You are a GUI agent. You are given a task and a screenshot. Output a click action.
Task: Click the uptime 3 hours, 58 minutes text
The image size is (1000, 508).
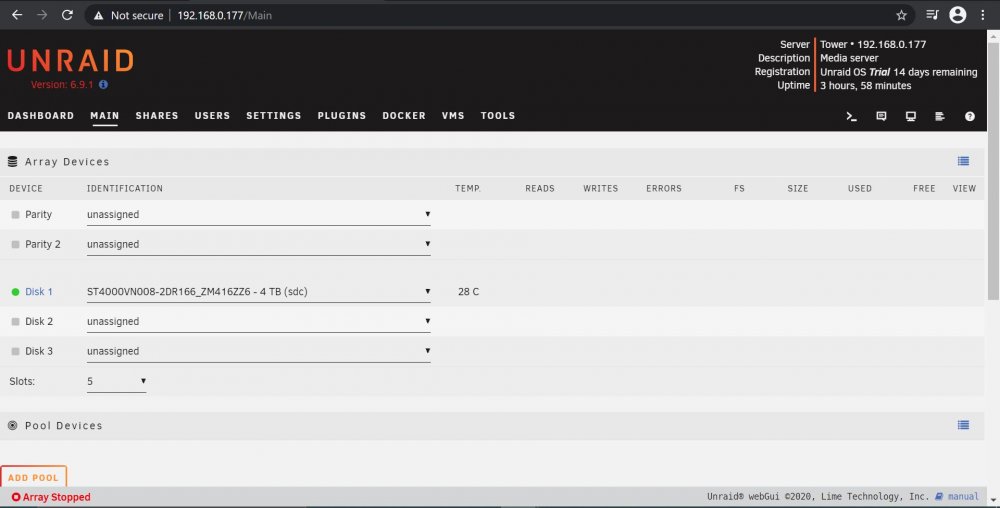pos(865,85)
